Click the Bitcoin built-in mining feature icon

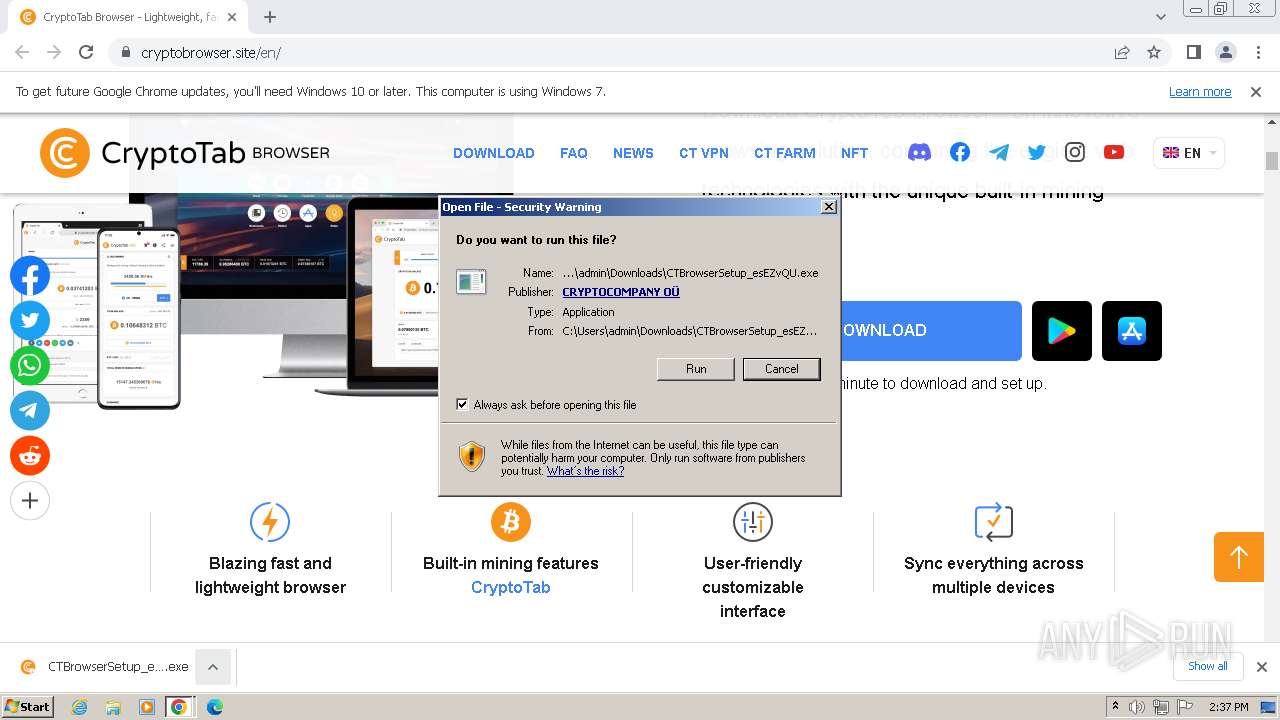coord(511,522)
